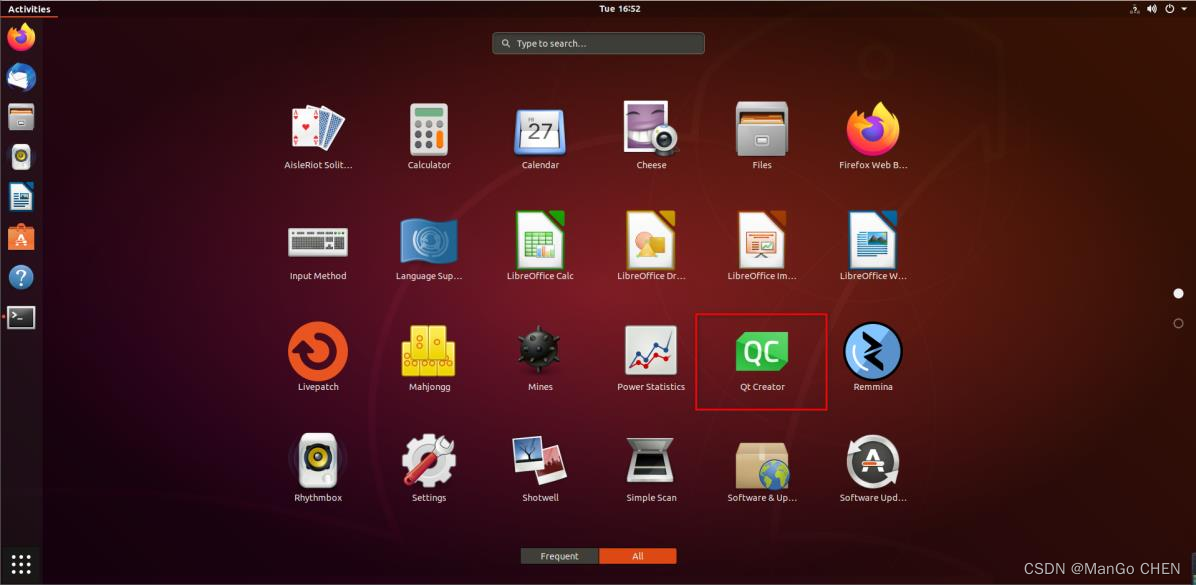Screen dimensions: 1196x585
Task: Open the Help icon in the dock
Action: [x=21, y=277]
